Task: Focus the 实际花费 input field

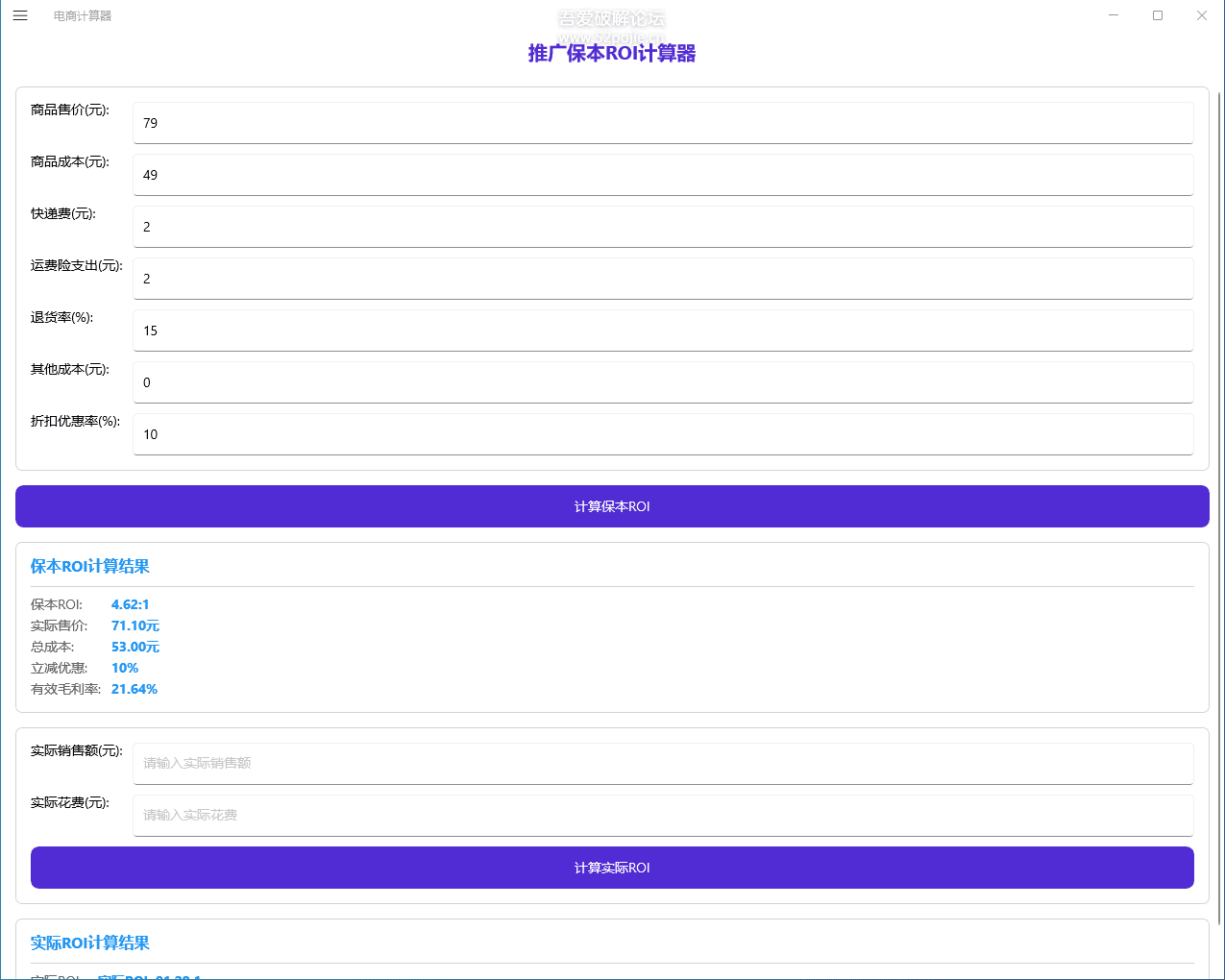Action: tap(663, 815)
